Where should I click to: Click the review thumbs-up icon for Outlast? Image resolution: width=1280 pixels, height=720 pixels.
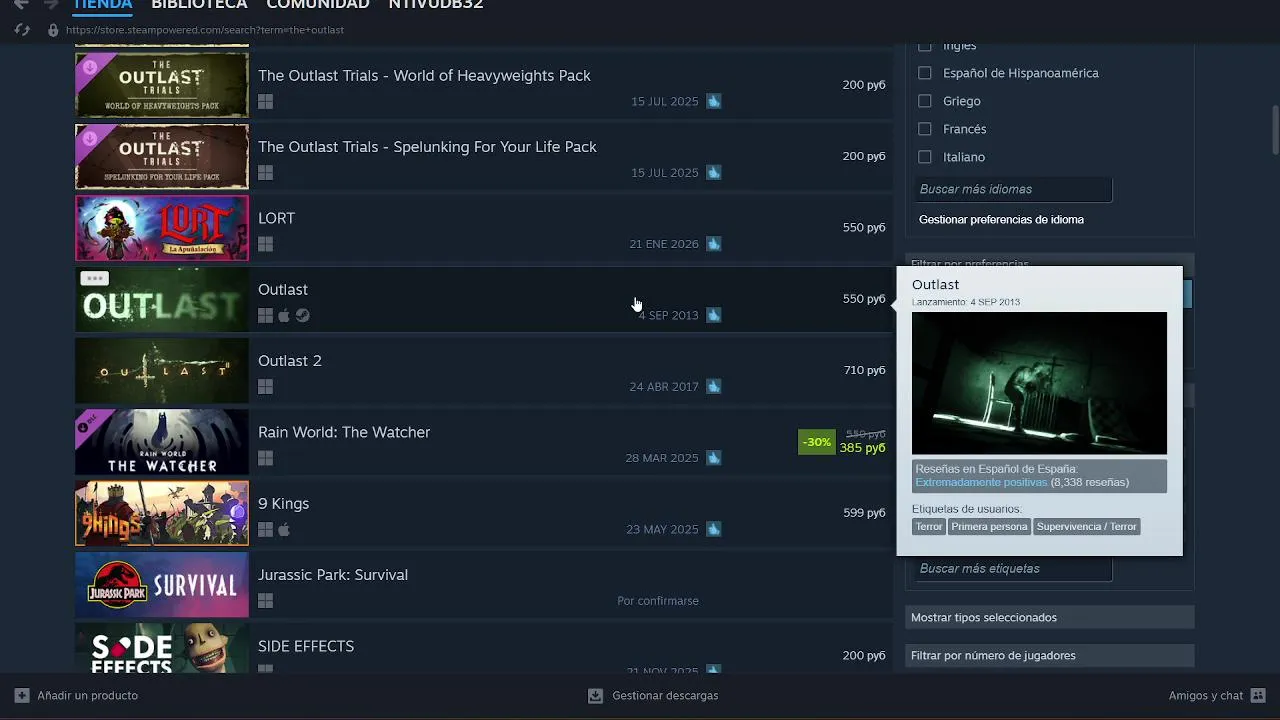click(714, 315)
